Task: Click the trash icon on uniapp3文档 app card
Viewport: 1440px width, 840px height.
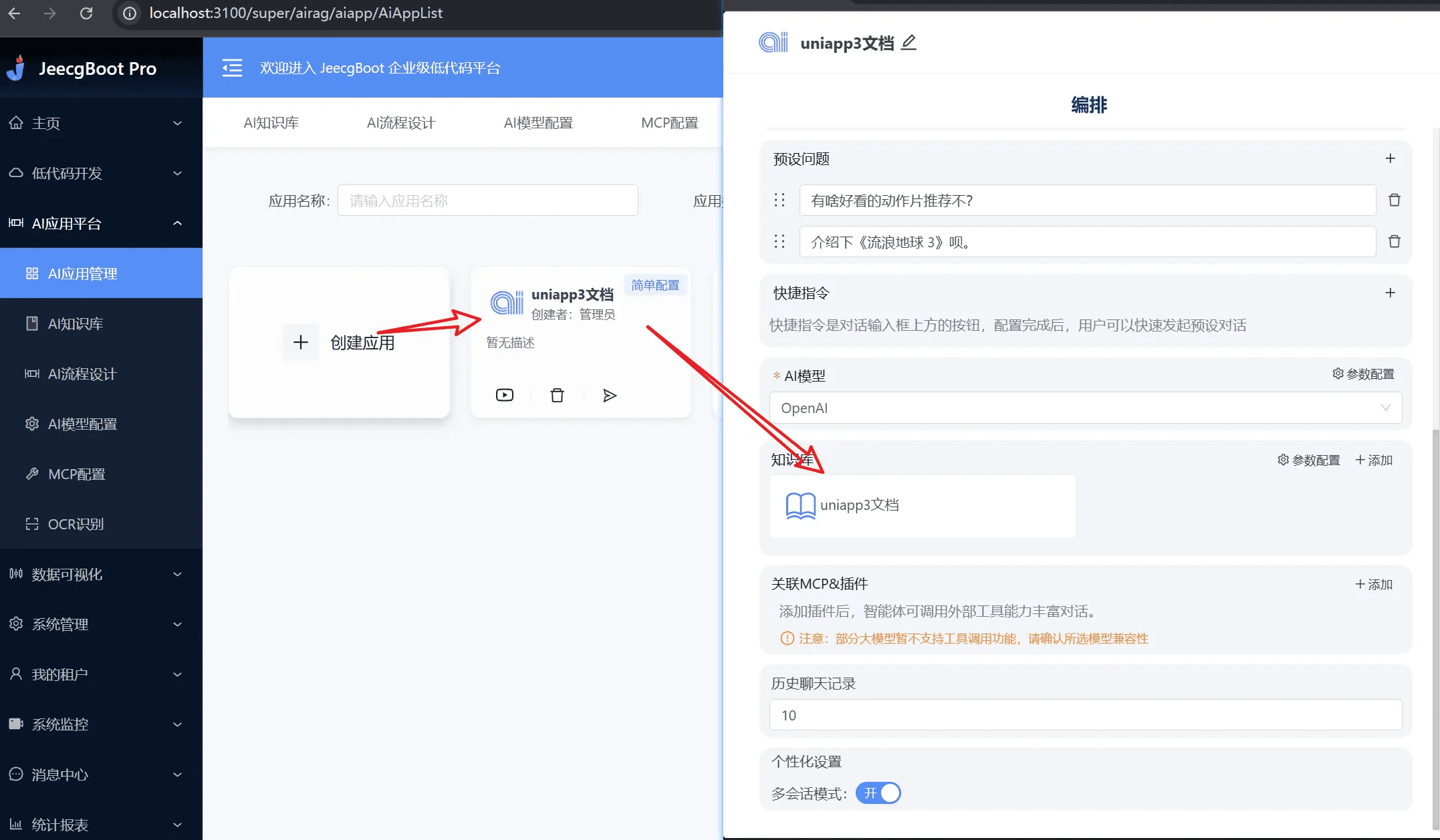Action: click(x=557, y=396)
